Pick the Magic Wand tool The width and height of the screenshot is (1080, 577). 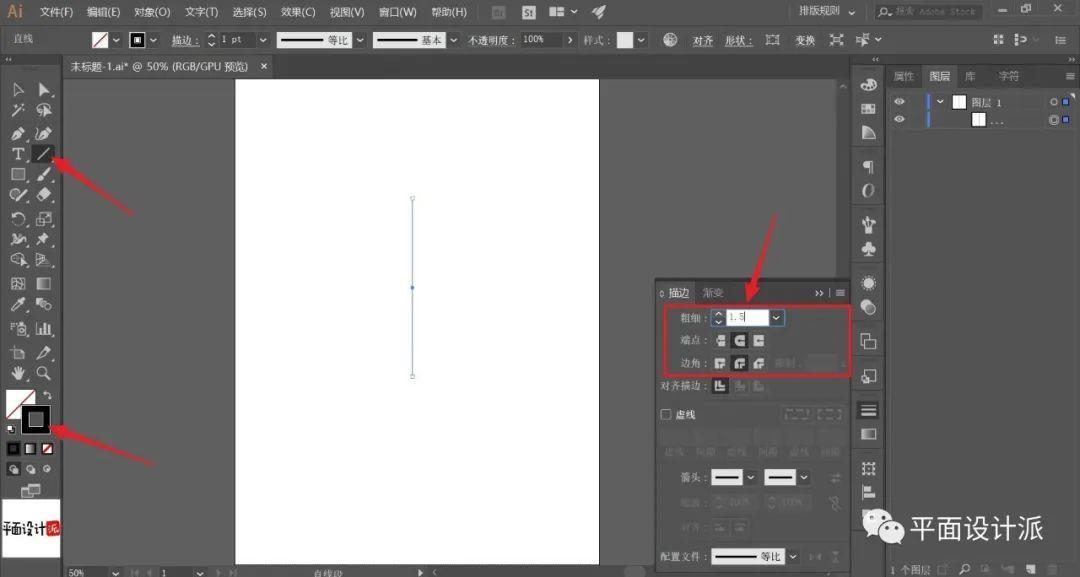tap(18, 110)
